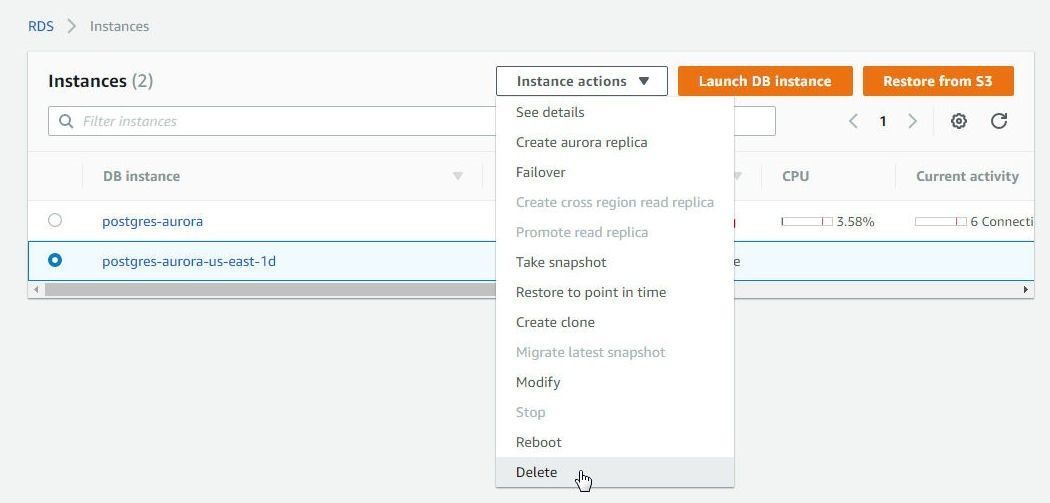The image size is (1050, 503).
Task: Click the DB instance column header
Action: (141, 176)
